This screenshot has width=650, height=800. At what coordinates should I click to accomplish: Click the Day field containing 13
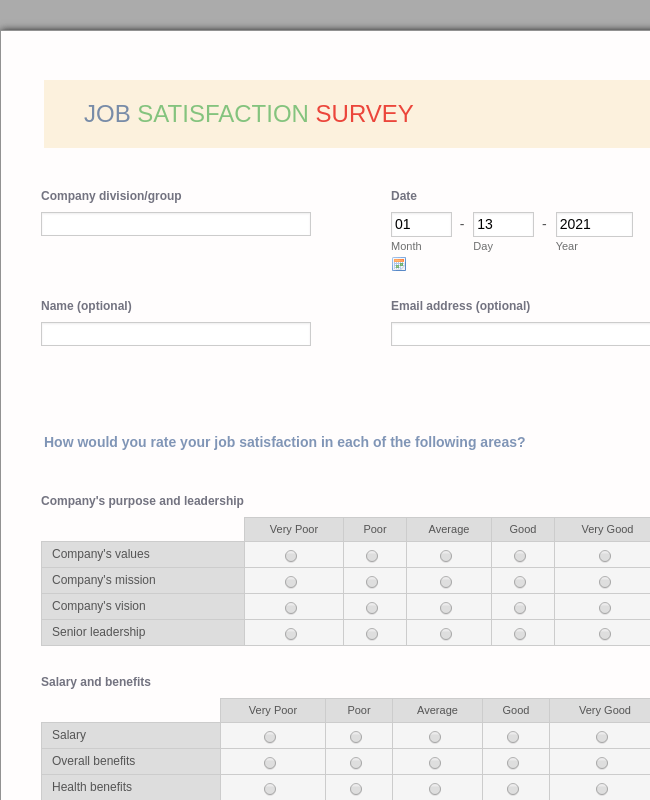coord(503,224)
